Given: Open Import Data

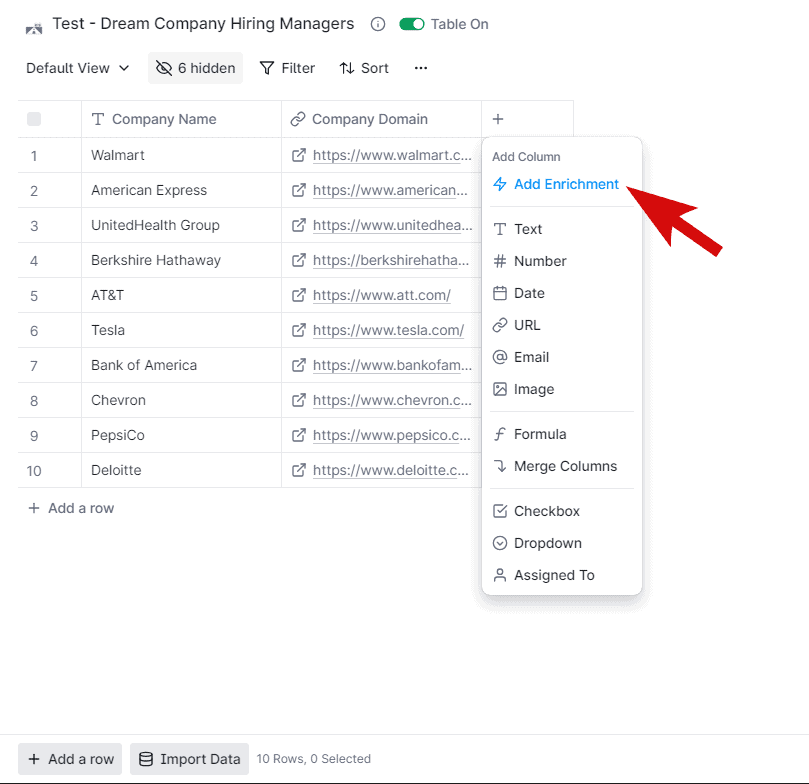Looking at the screenshot, I should [x=189, y=759].
